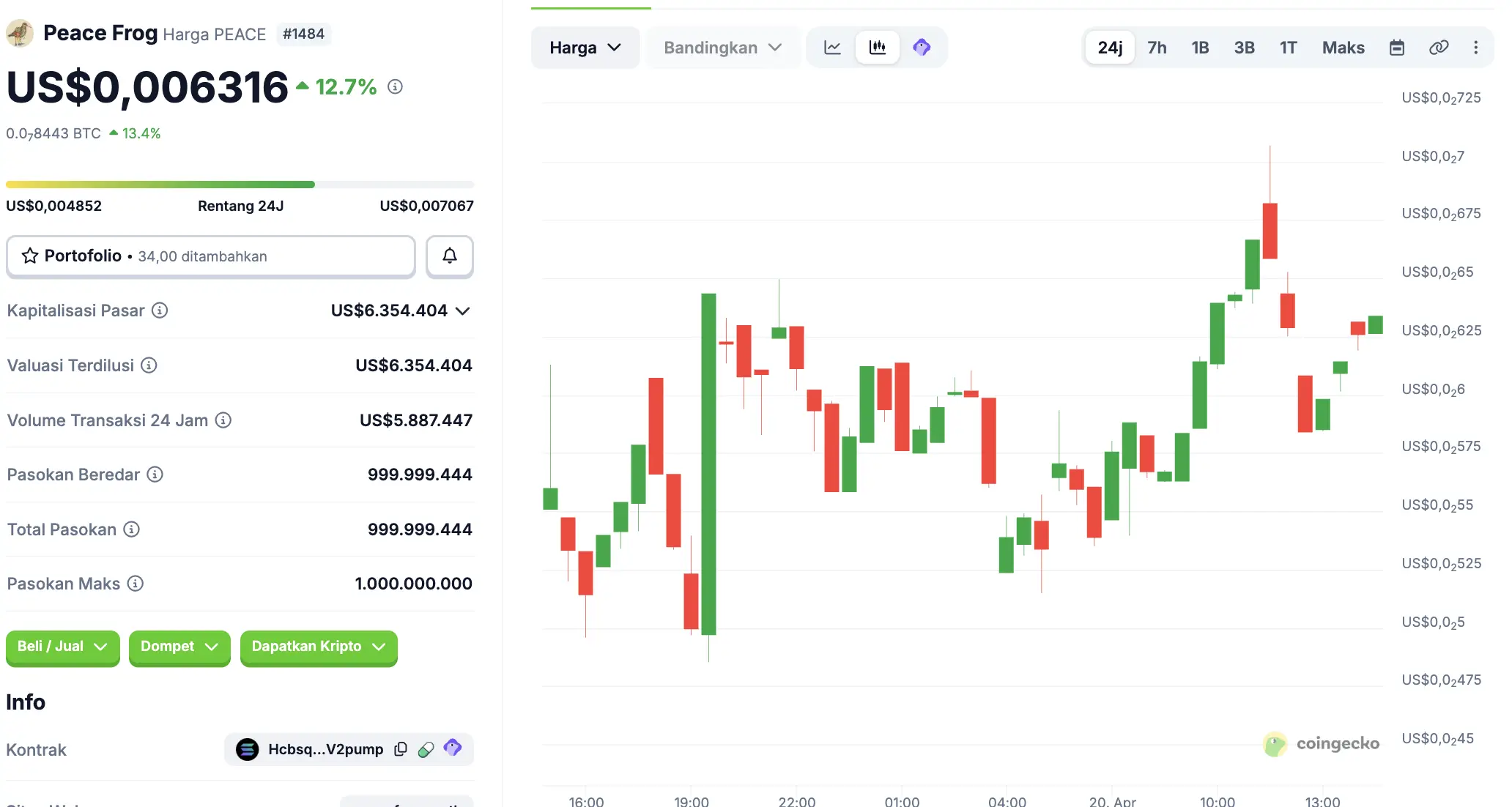
Task: Switch chart to Maks timeframe
Action: pyautogui.click(x=1343, y=47)
